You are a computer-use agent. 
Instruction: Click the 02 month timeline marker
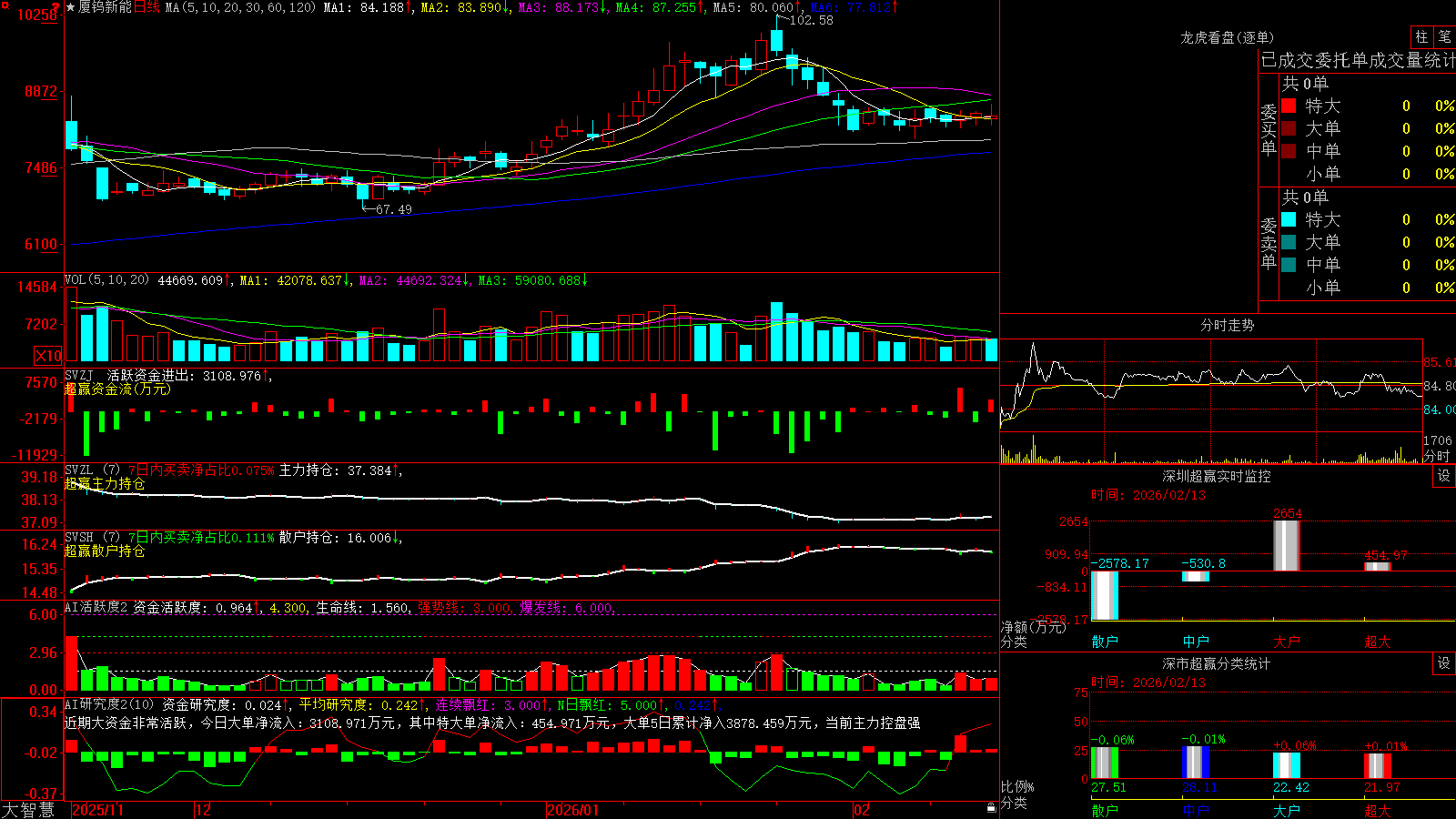pyautogui.click(x=862, y=810)
